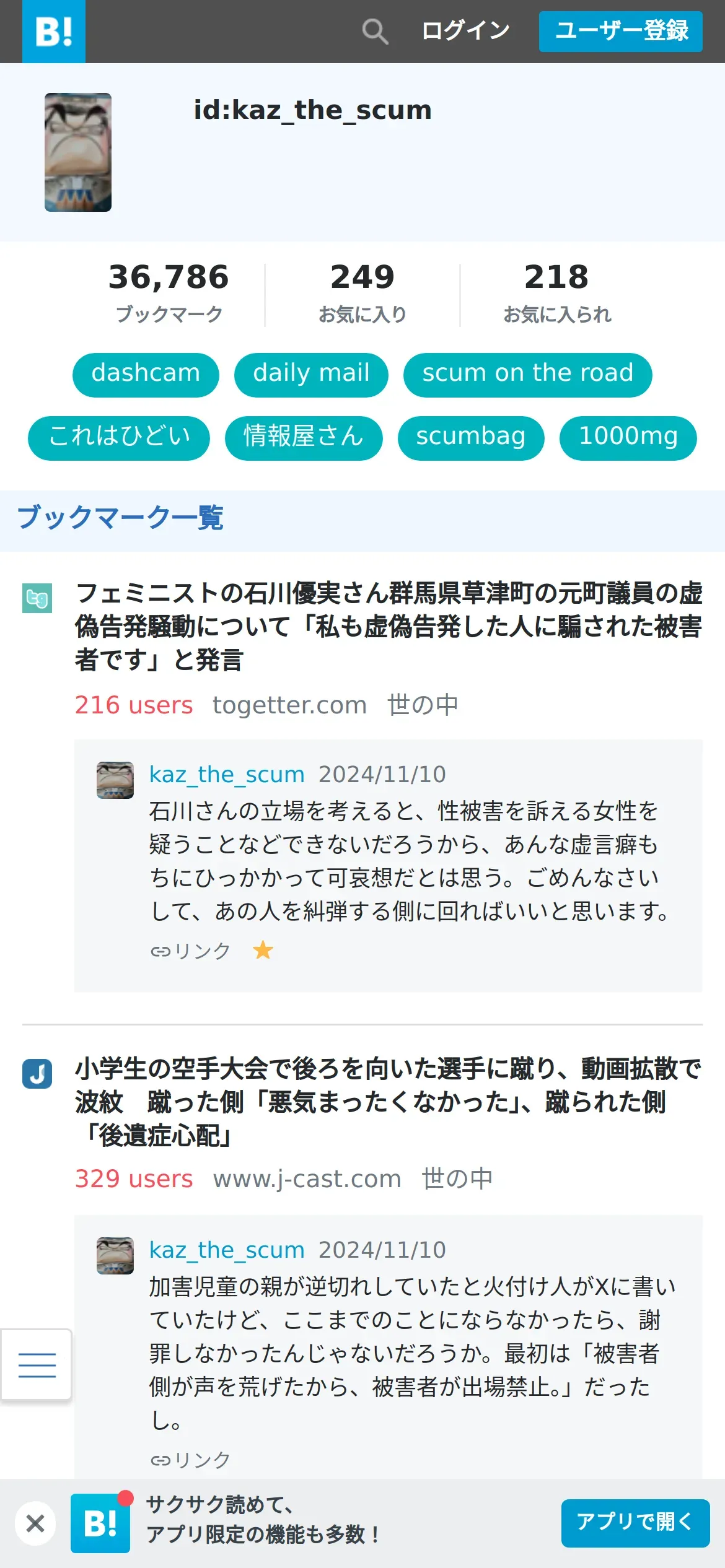This screenshot has height=1568, width=725.
Task: Open search with the magnifier icon
Action: pos(375,31)
